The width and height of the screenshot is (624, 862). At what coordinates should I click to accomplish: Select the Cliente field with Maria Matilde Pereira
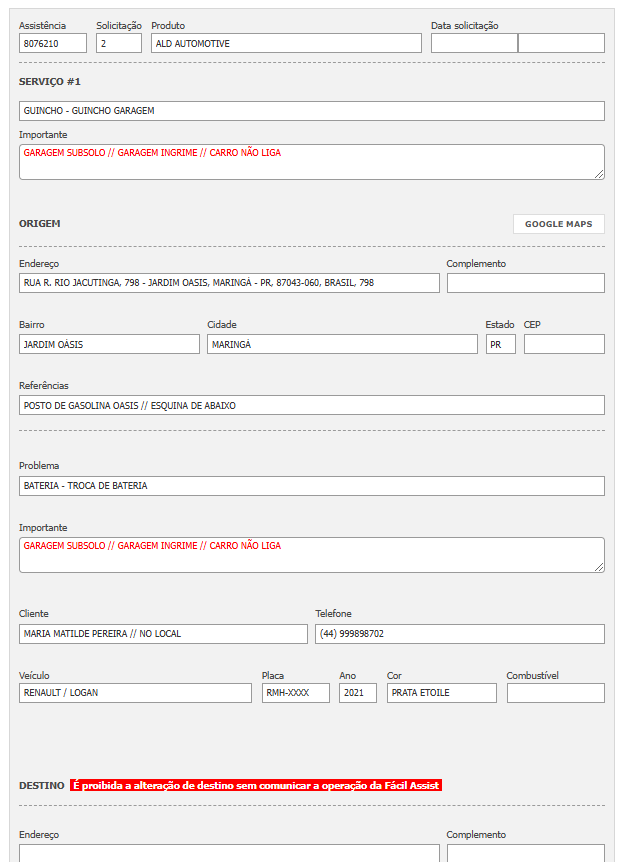163,634
